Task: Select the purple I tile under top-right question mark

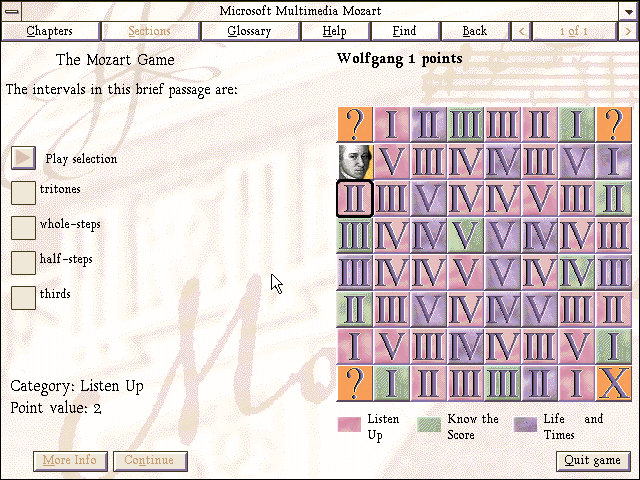Action: coord(613,162)
